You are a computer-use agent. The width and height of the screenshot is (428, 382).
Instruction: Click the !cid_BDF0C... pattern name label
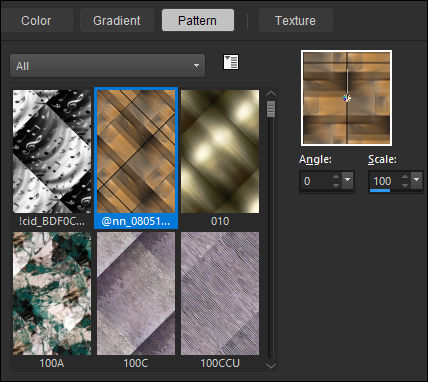pos(52,221)
